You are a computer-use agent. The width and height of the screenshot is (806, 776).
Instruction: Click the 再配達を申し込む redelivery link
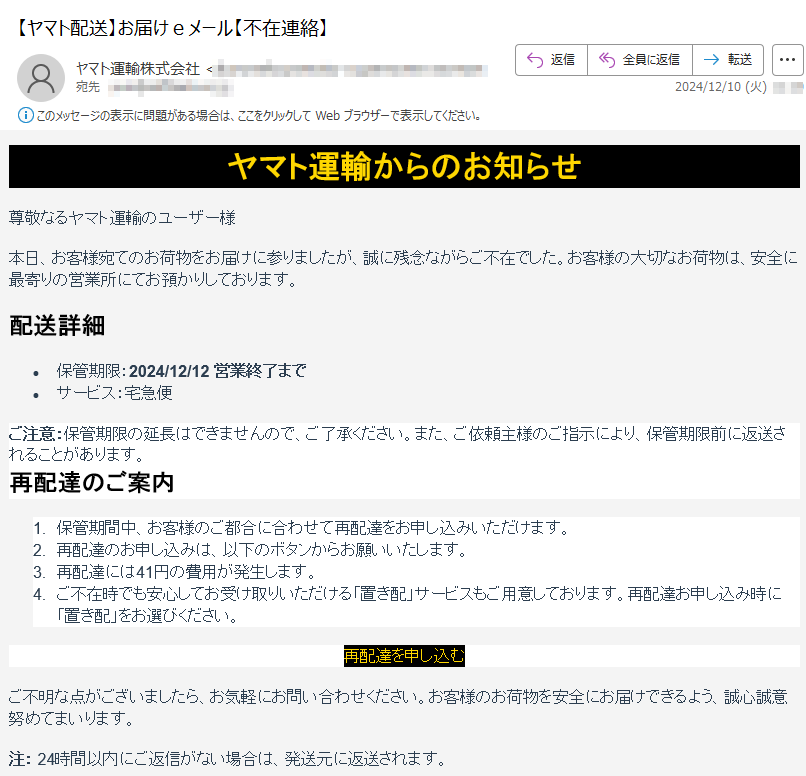pyautogui.click(x=404, y=656)
